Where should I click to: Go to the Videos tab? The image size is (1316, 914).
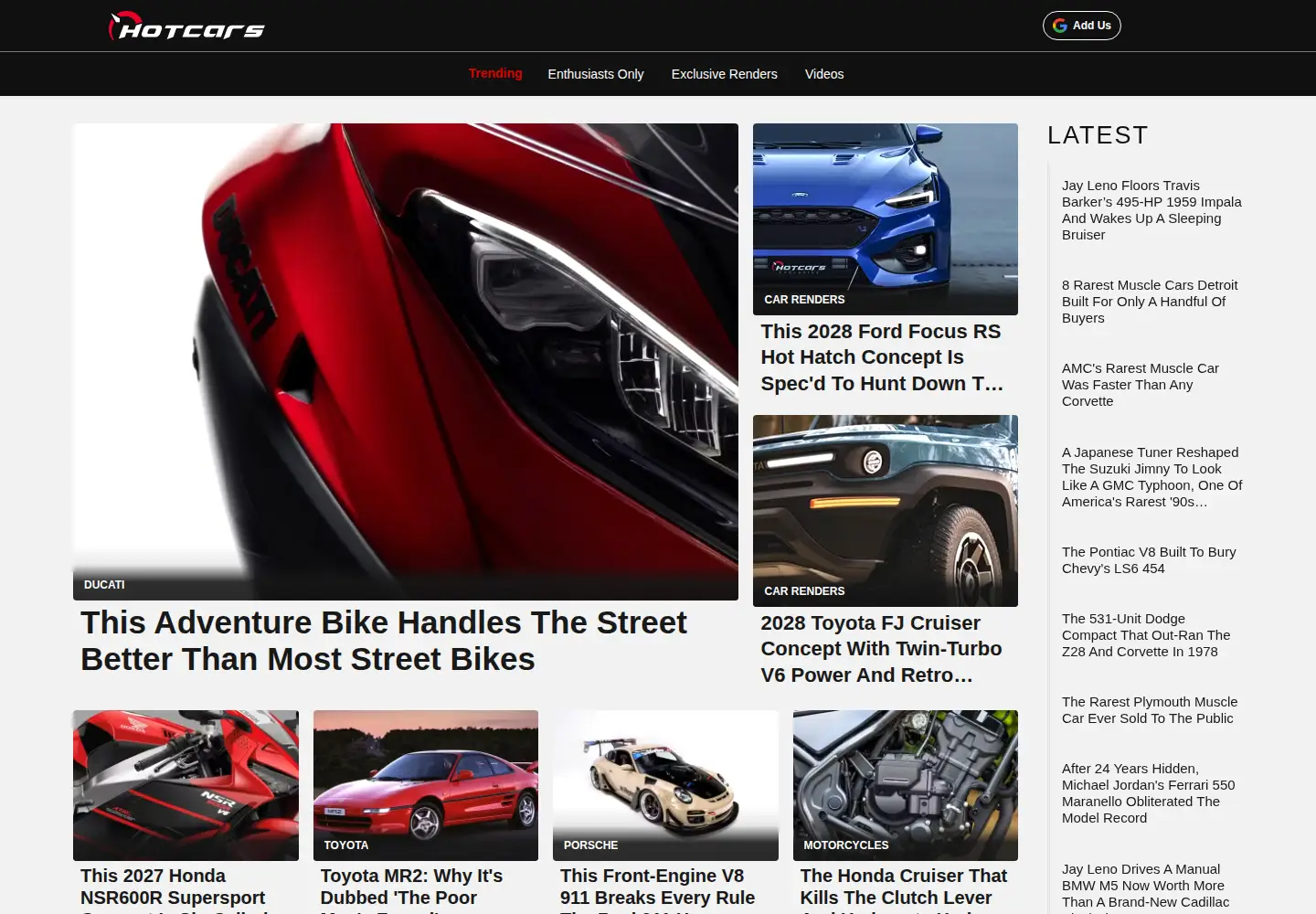pos(824,74)
